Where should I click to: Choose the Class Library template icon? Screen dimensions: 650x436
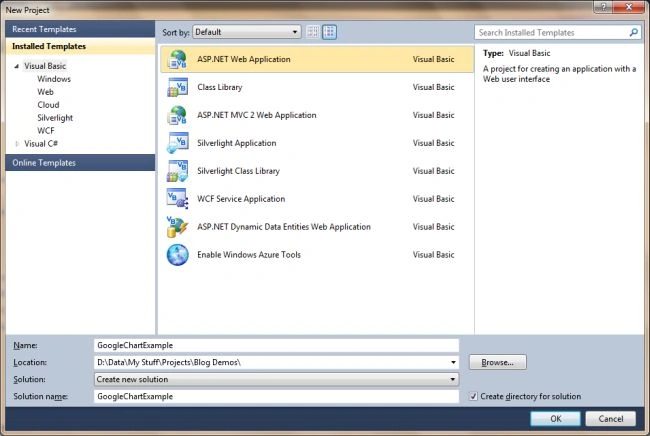coord(177,87)
